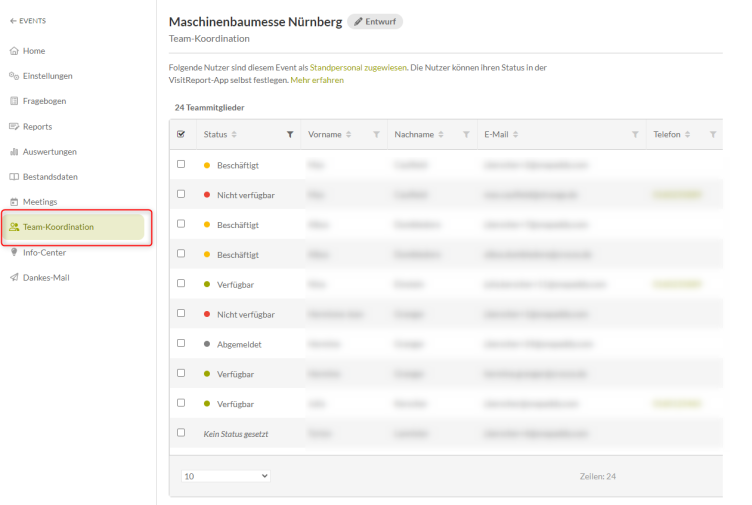Open the Mehr erfahren link
The image size is (752, 505).
pos(317,80)
